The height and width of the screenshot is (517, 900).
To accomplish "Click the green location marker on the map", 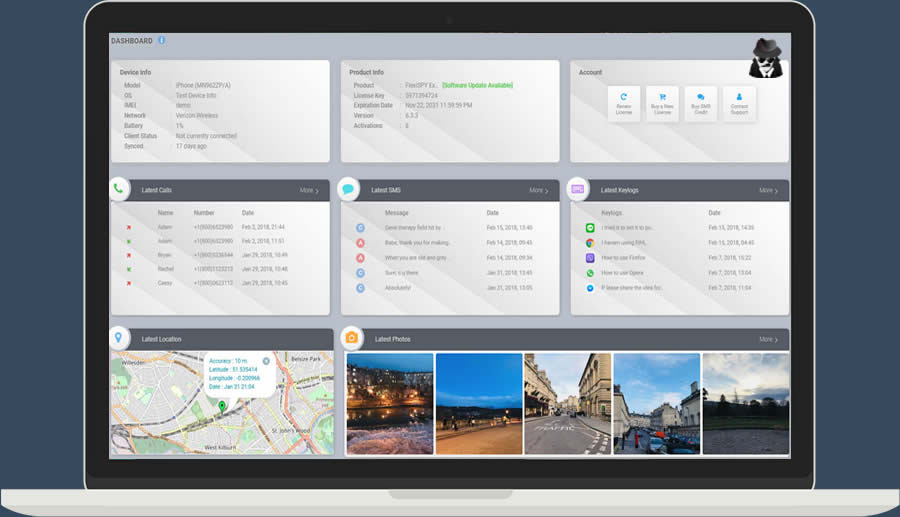I will pyautogui.click(x=222, y=406).
